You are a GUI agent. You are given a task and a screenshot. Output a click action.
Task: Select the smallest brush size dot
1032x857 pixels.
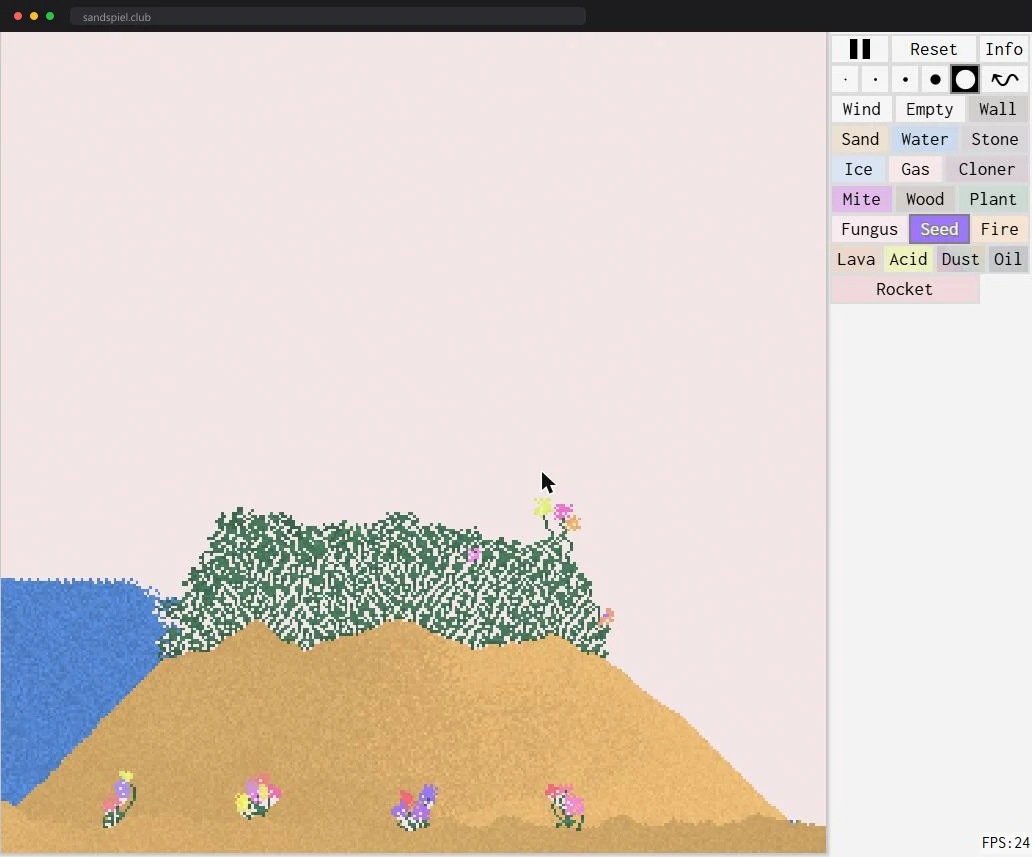[846, 80]
